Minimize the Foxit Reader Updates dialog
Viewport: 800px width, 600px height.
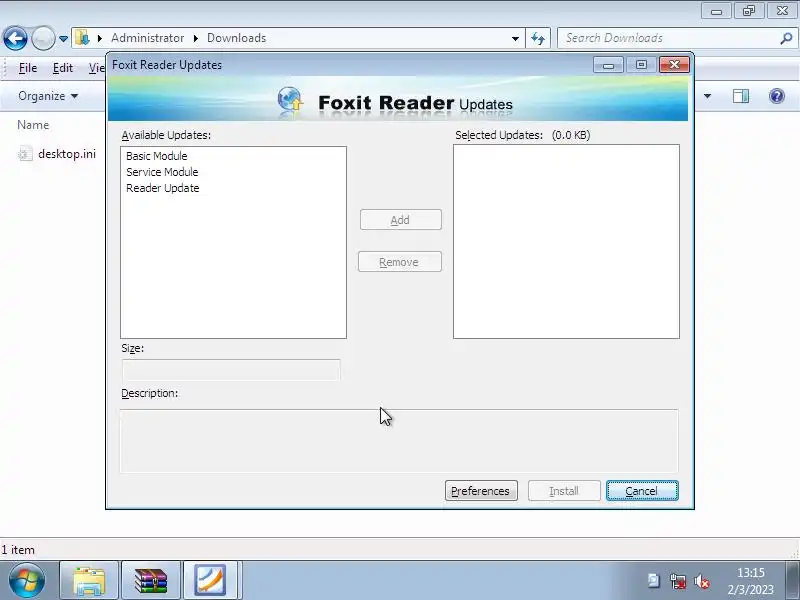[608, 65]
